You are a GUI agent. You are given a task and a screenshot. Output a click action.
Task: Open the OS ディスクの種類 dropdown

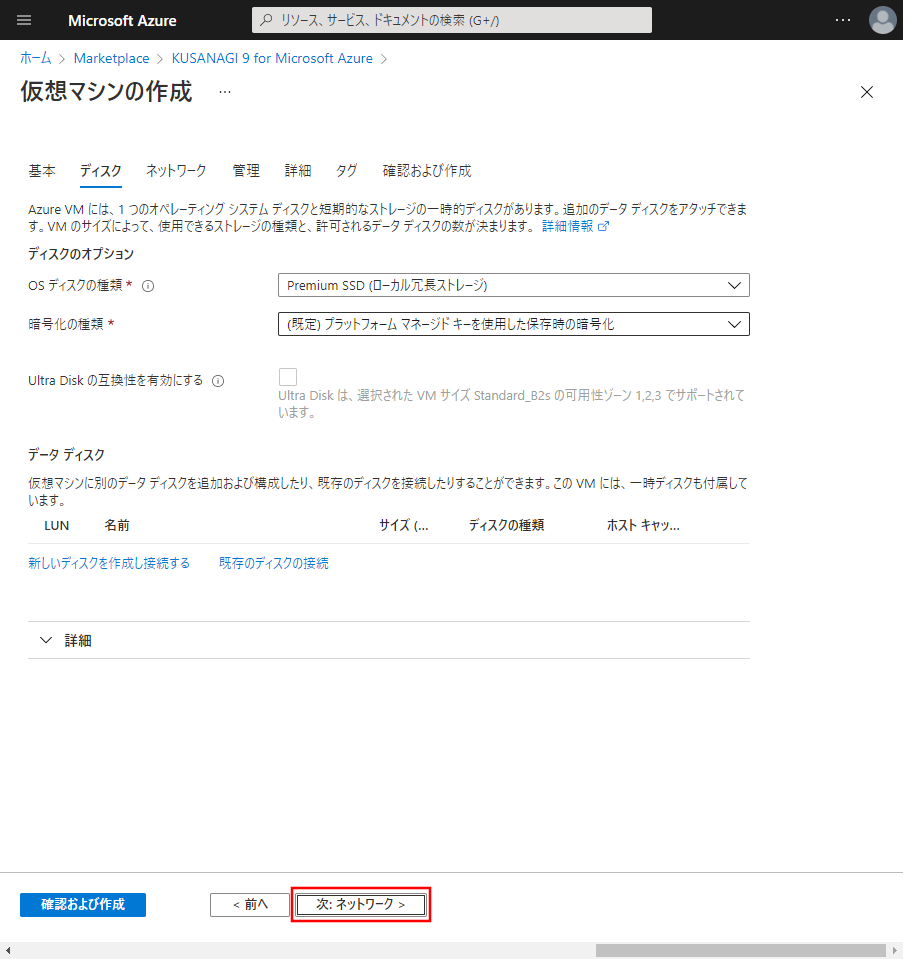tap(513, 286)
